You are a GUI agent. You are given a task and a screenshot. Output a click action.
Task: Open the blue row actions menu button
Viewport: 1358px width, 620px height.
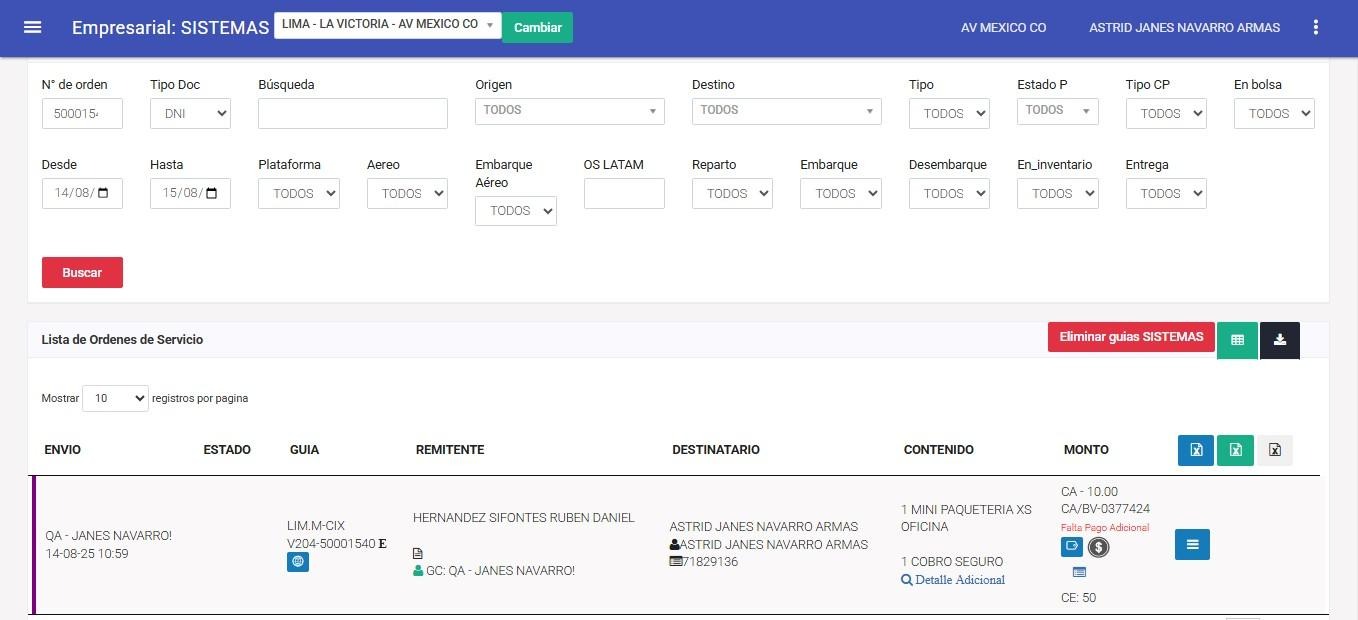1192,544
